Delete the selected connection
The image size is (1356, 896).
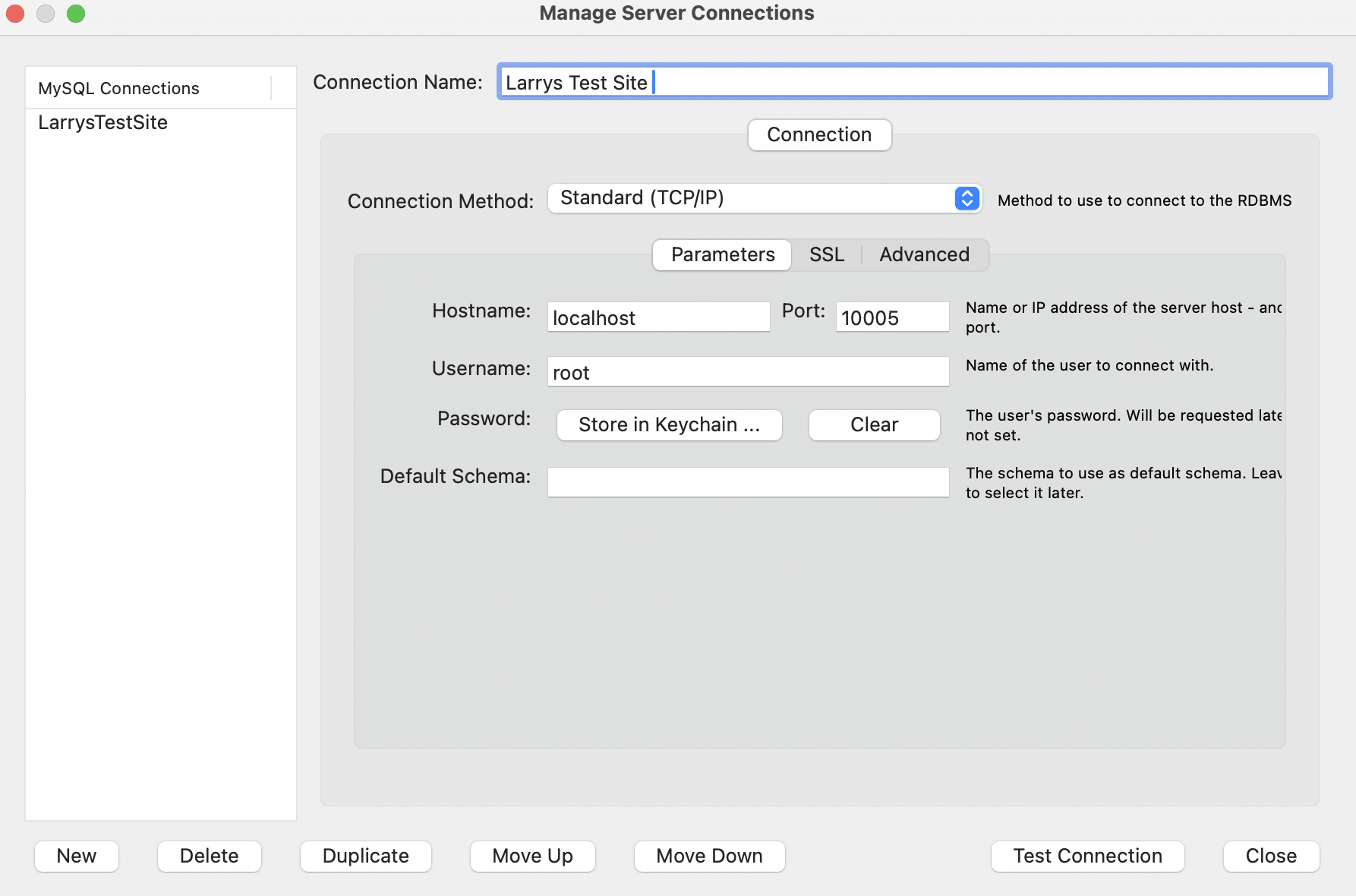tap(209, 856)
